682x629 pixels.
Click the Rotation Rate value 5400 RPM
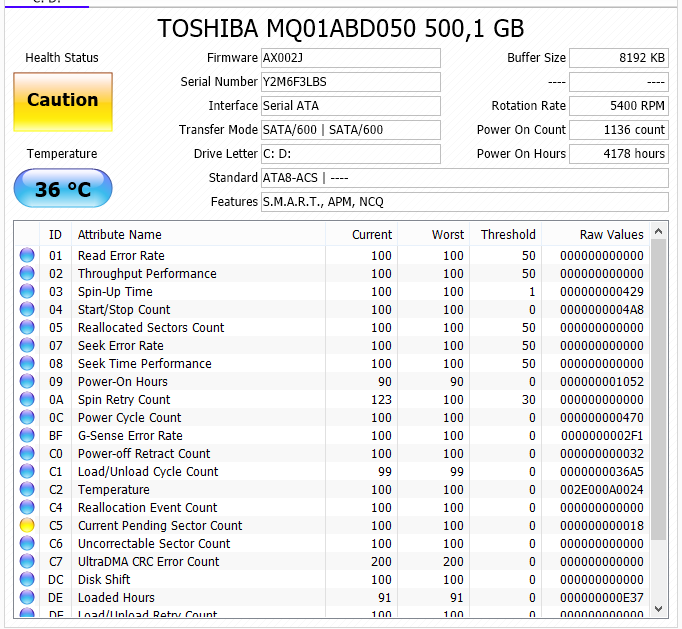[618, 106]
